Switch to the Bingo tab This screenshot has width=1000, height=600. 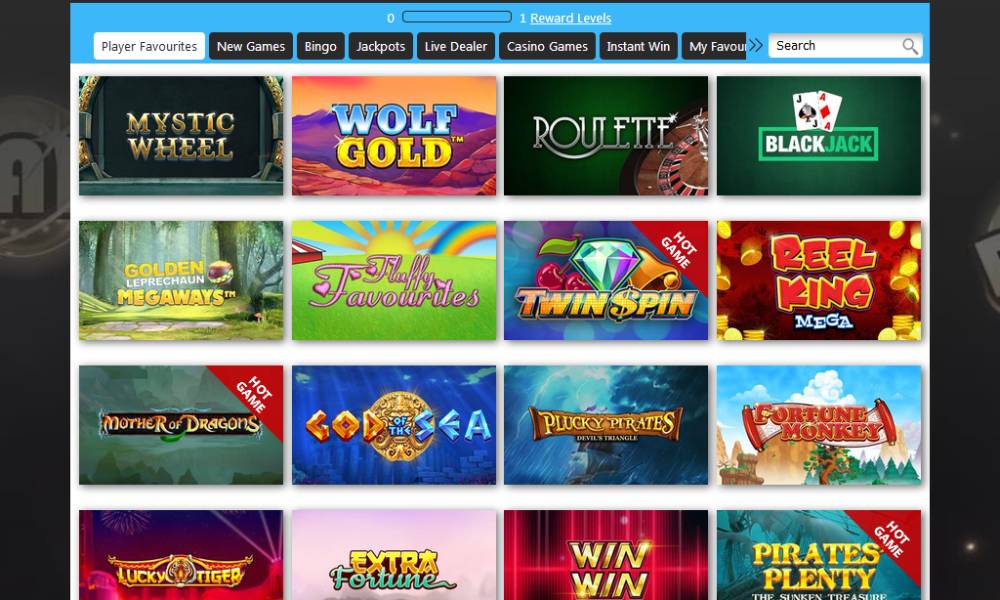point(321,46)
